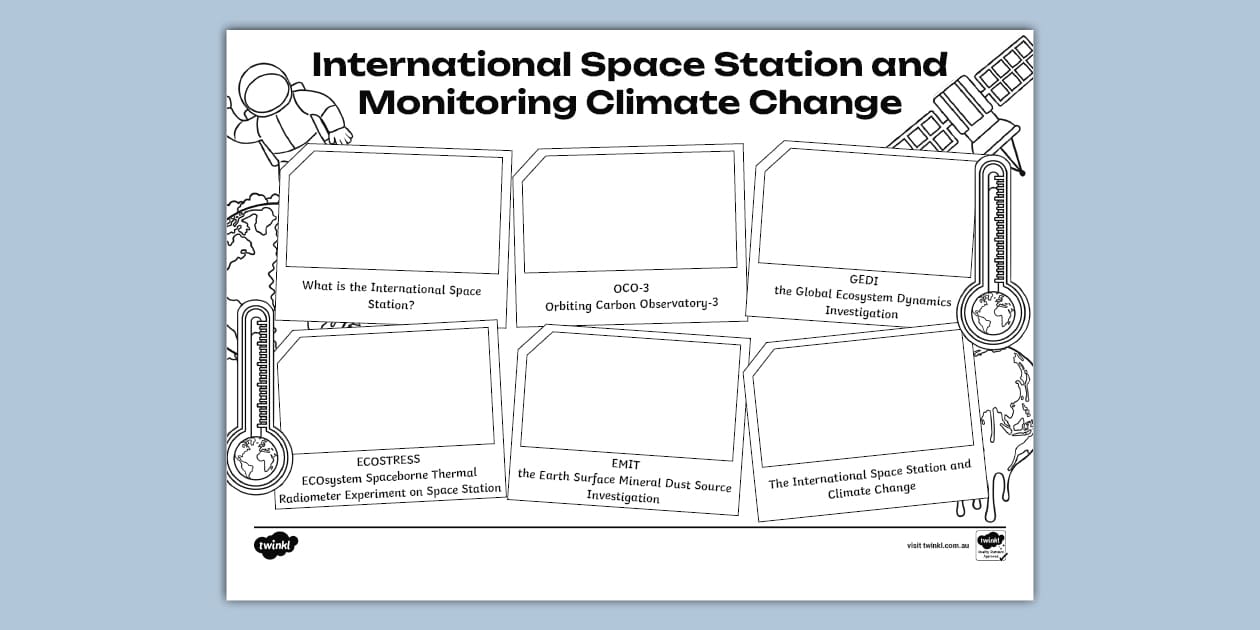This screenshot has width=1260, height=630.
Task: Select the thermometer beside the ECOSTRESS card
Action: point(255,400)
